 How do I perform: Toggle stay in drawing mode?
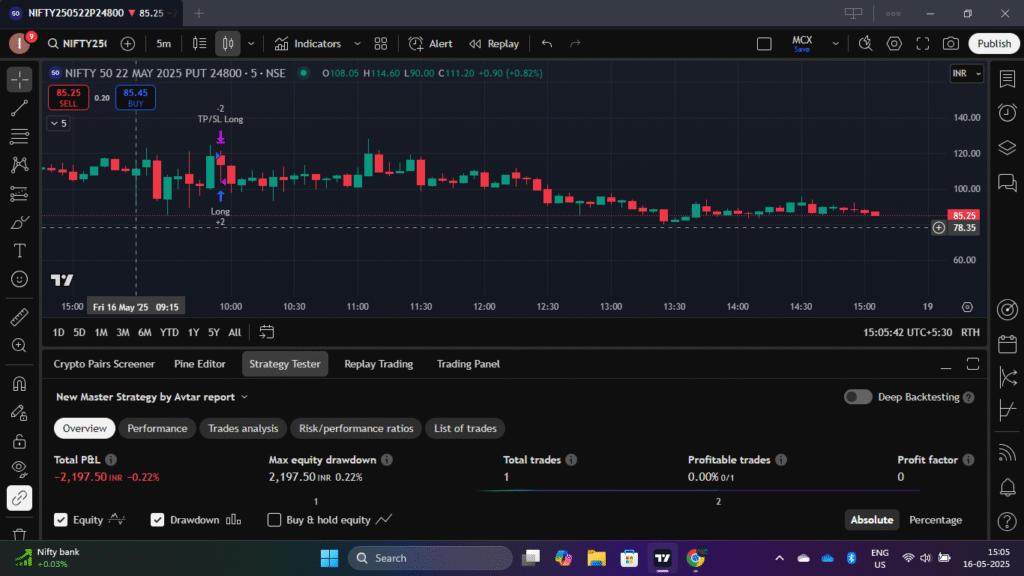[x=20, y=413]
